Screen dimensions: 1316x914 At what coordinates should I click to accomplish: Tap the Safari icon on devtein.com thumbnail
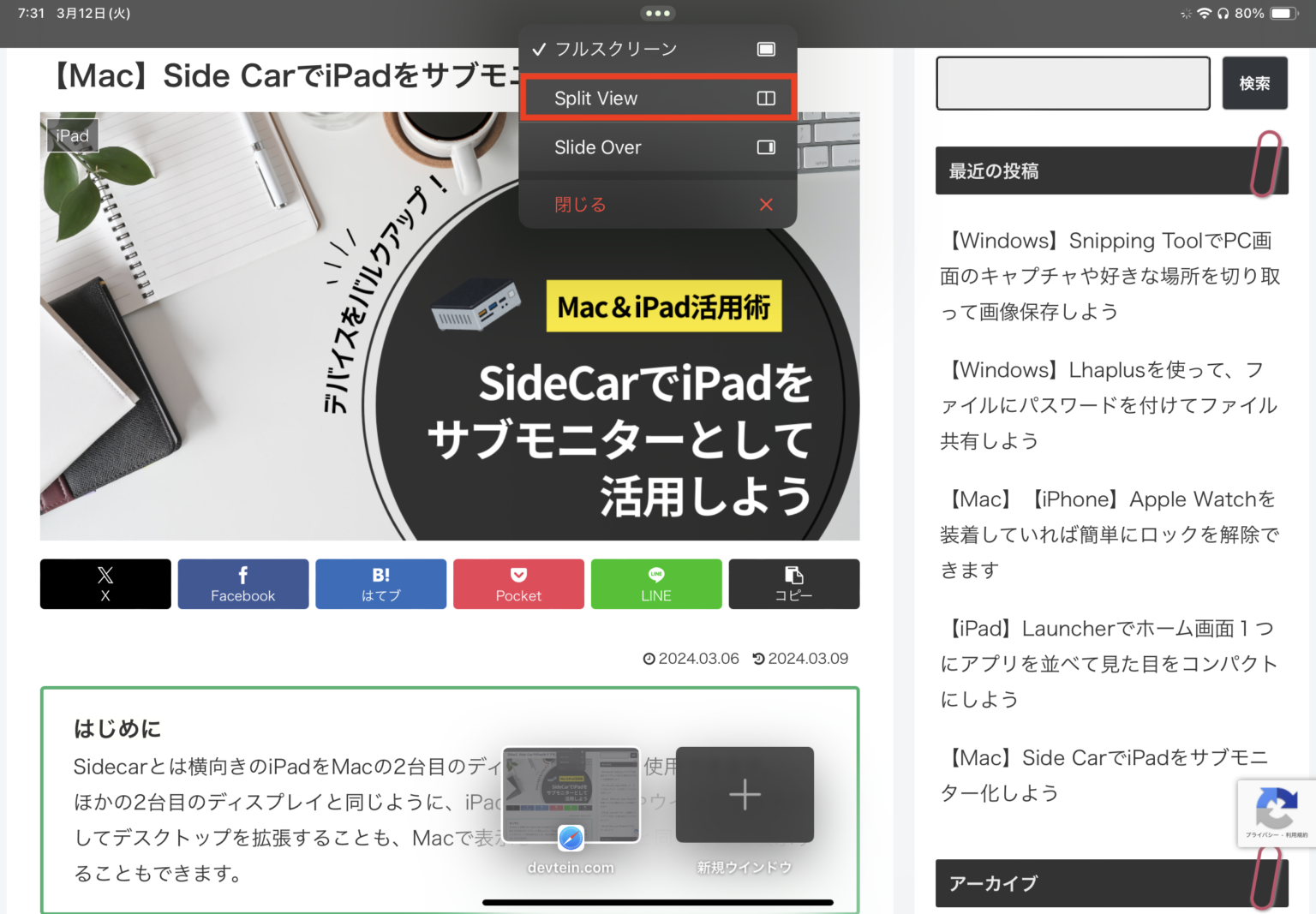point(571,838)
